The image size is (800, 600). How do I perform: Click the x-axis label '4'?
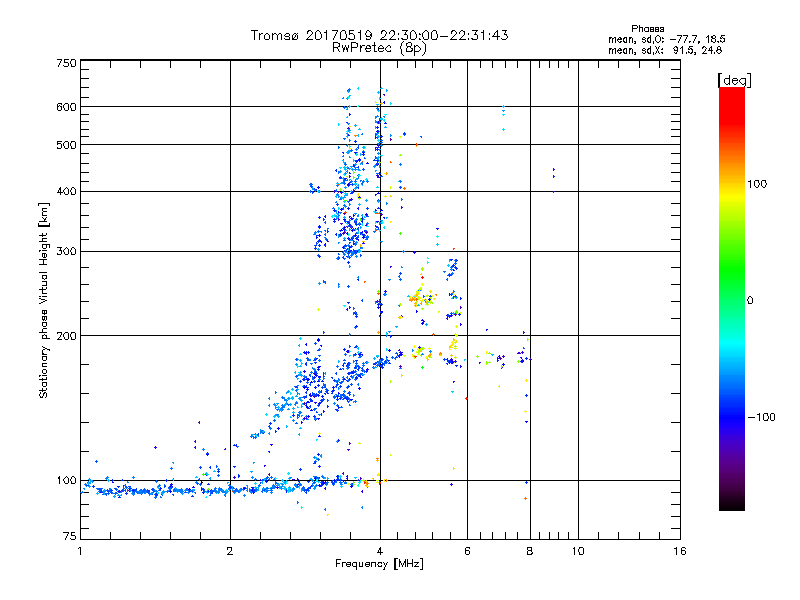380,551
